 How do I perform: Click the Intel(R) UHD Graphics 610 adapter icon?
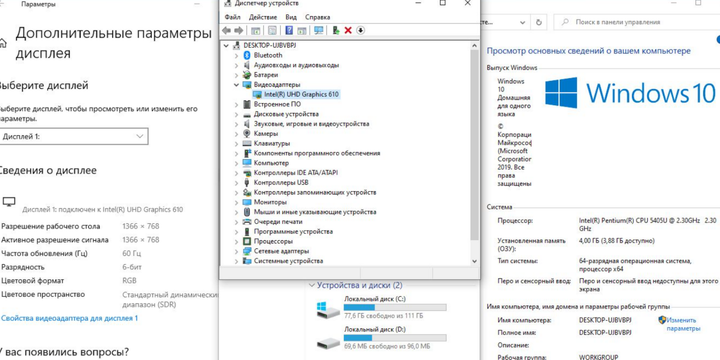(257, 95)
